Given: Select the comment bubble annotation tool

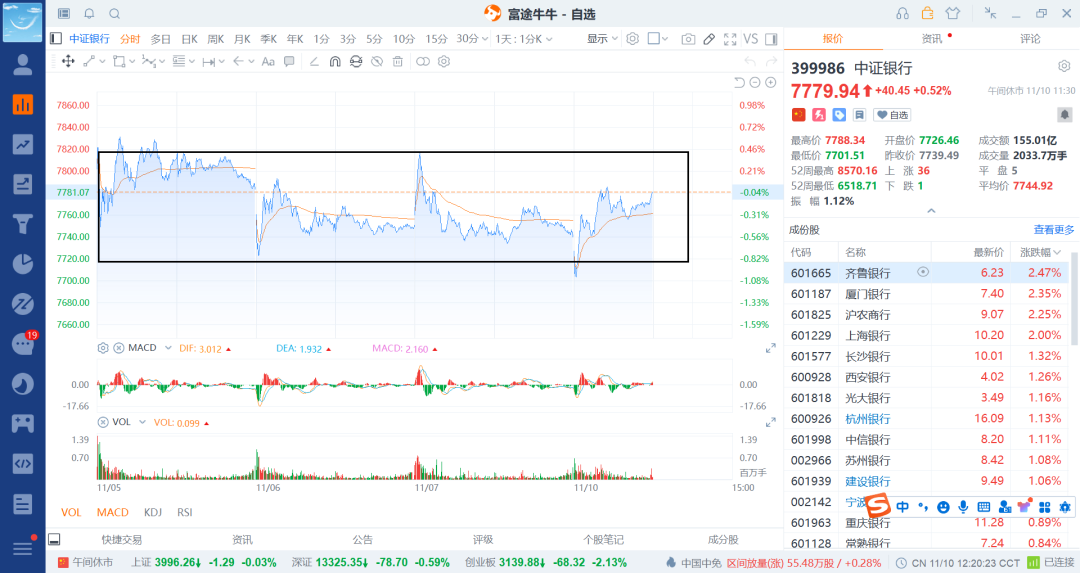Looking at the screenshot, I should [x=289, y=61].
